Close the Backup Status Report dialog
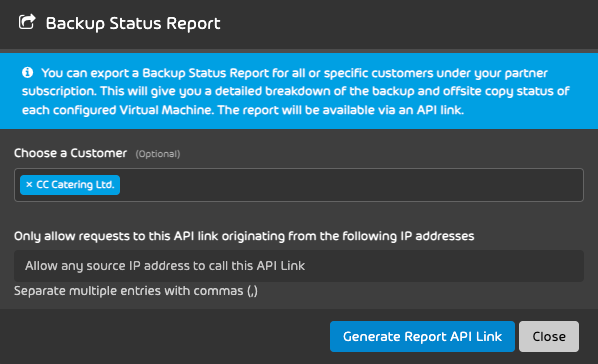Image resolution: width=598 pixels, height=364 pixels. [x=549, y=336]
